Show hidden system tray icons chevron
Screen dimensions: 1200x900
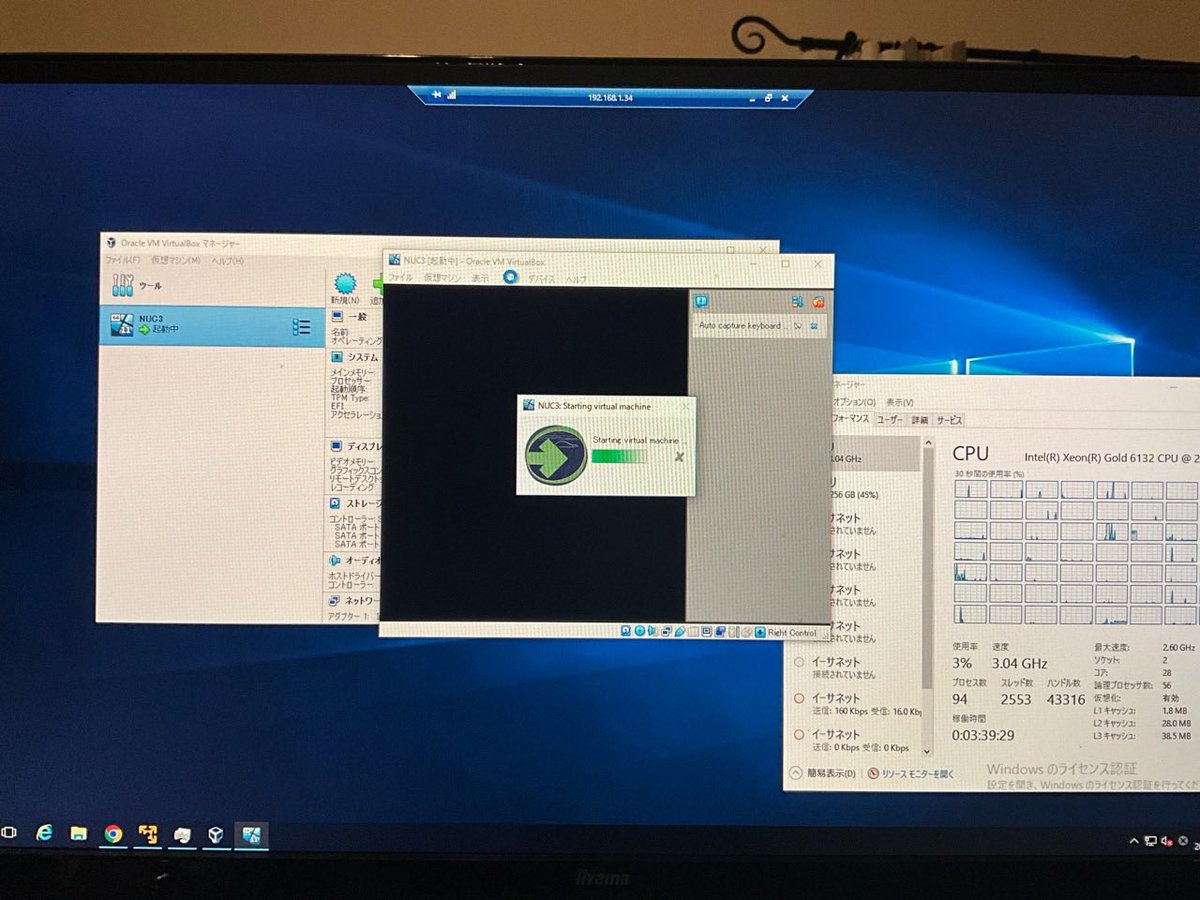click(x=1134, y=841)
